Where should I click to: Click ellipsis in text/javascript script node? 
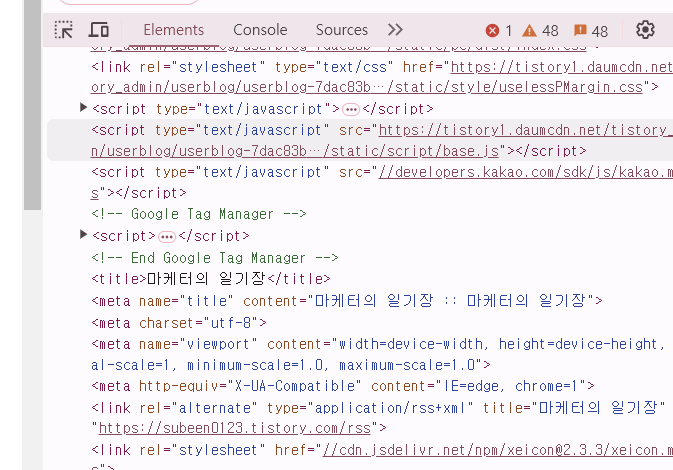click(351, 110)
